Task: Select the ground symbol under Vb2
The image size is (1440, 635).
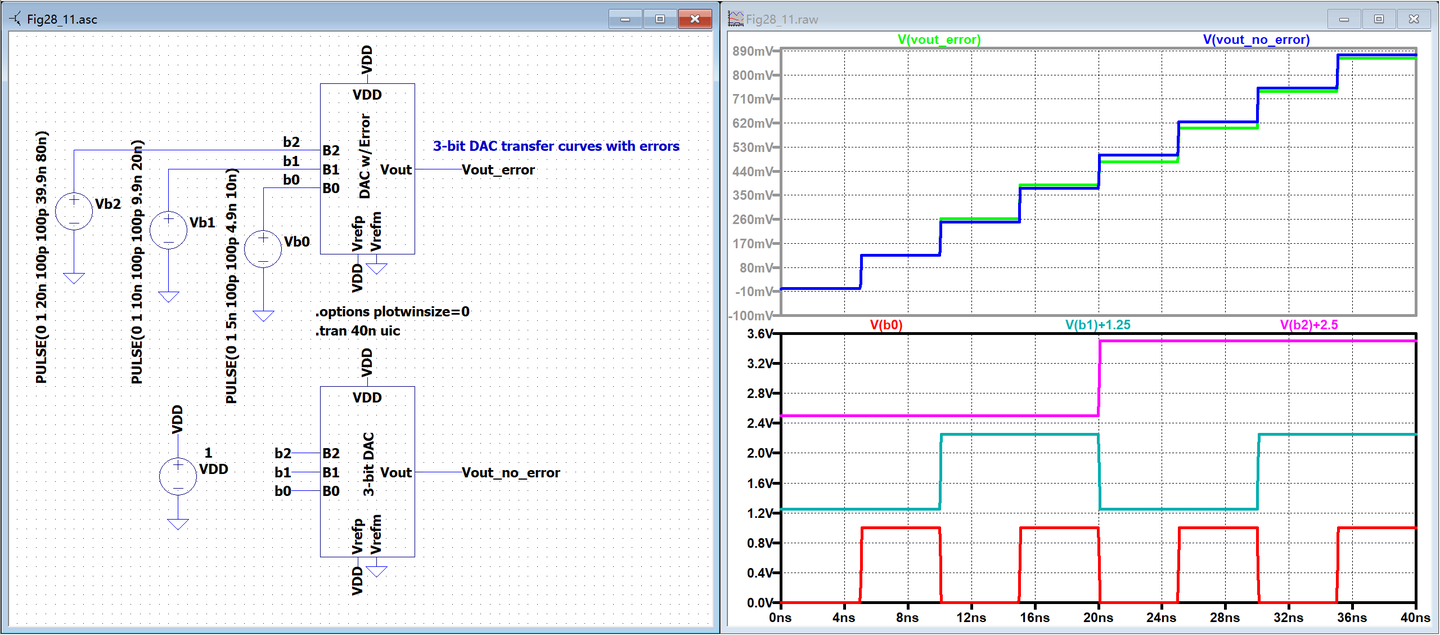Action: [x=74, y=277]
